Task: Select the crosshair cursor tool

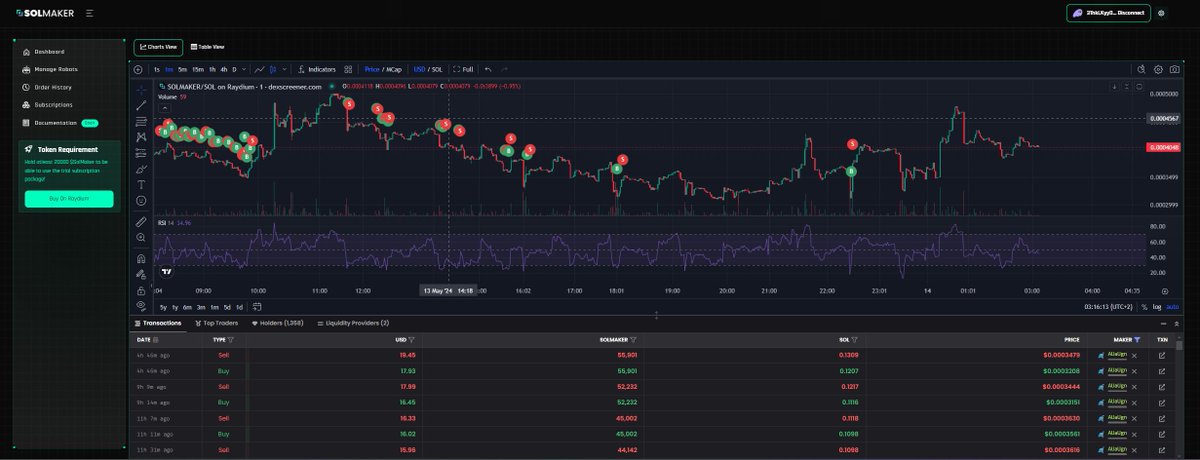Action: coord(141,89)
